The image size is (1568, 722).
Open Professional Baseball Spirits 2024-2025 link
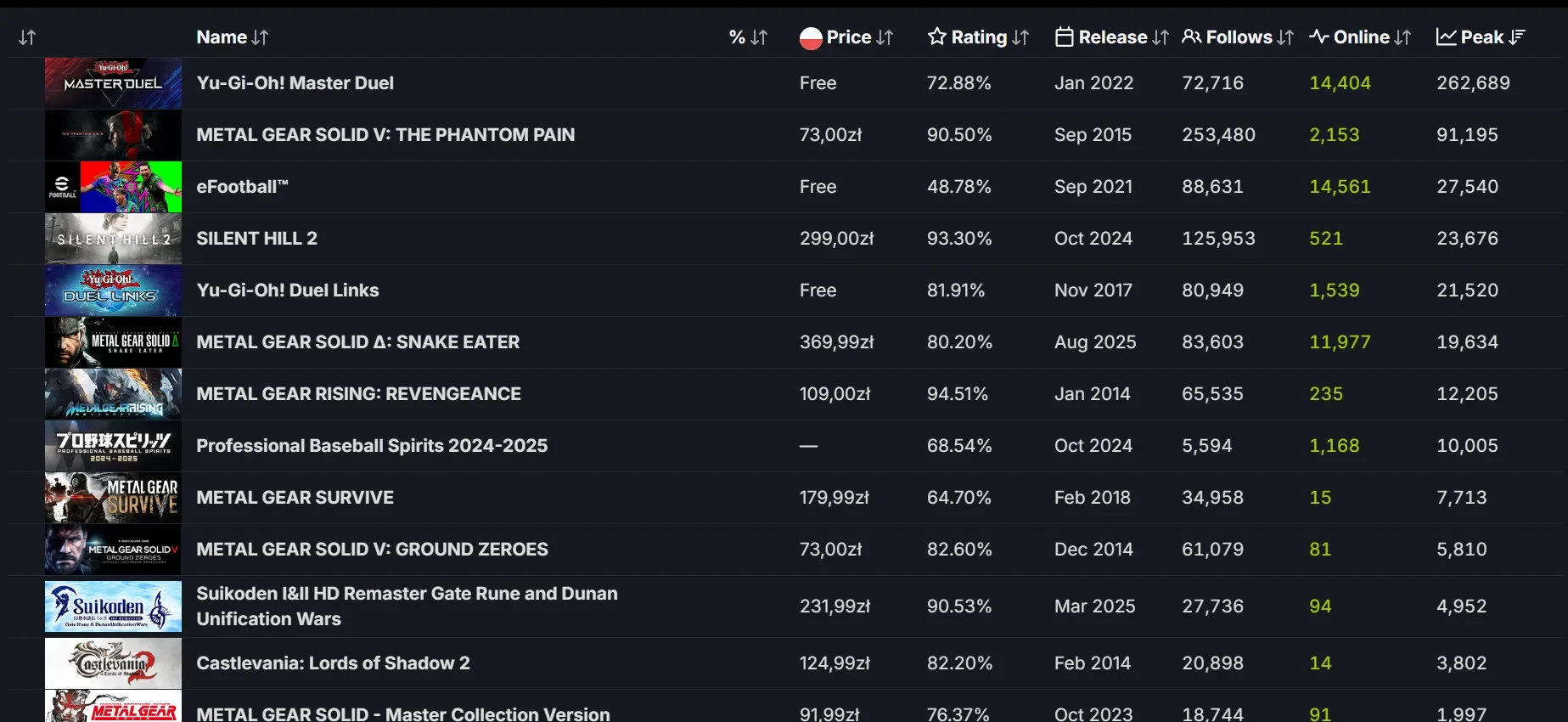click(371, 446)
